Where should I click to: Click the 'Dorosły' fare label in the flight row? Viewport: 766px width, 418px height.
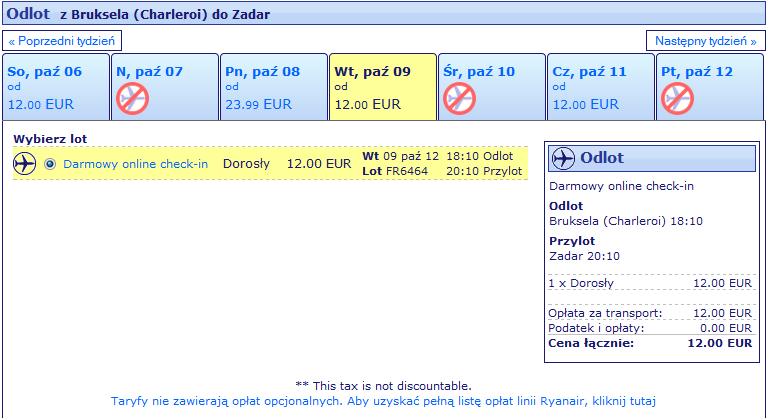[246, 164]
